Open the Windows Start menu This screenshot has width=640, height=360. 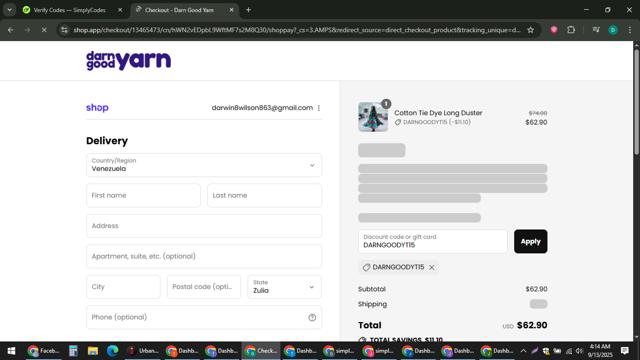11,351
